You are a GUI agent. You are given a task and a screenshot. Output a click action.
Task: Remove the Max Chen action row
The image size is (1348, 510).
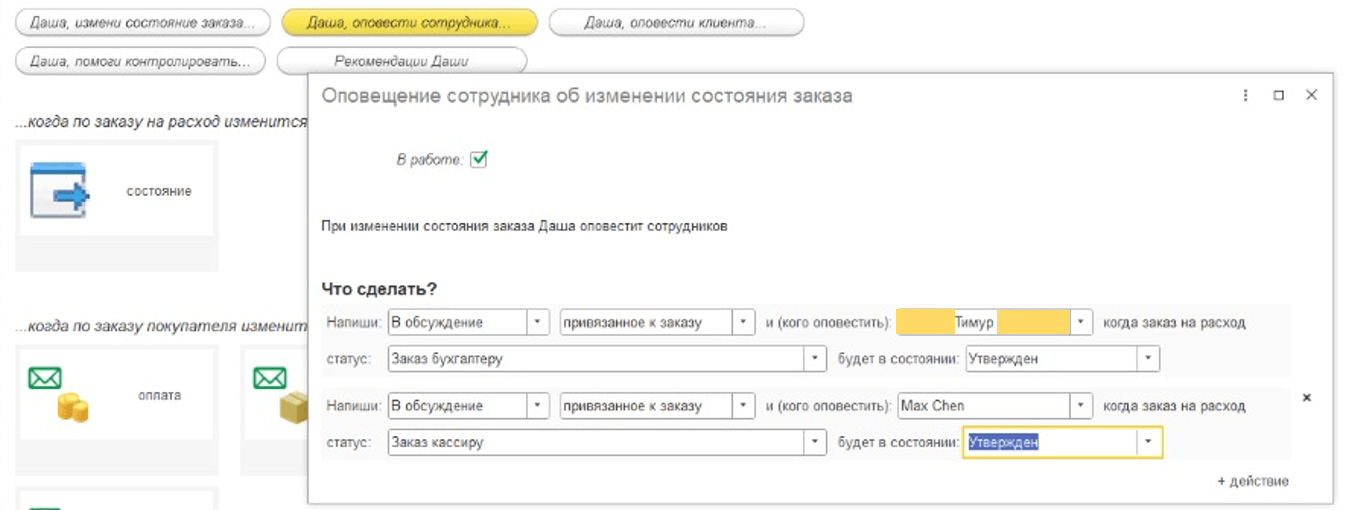(1306, 397)
